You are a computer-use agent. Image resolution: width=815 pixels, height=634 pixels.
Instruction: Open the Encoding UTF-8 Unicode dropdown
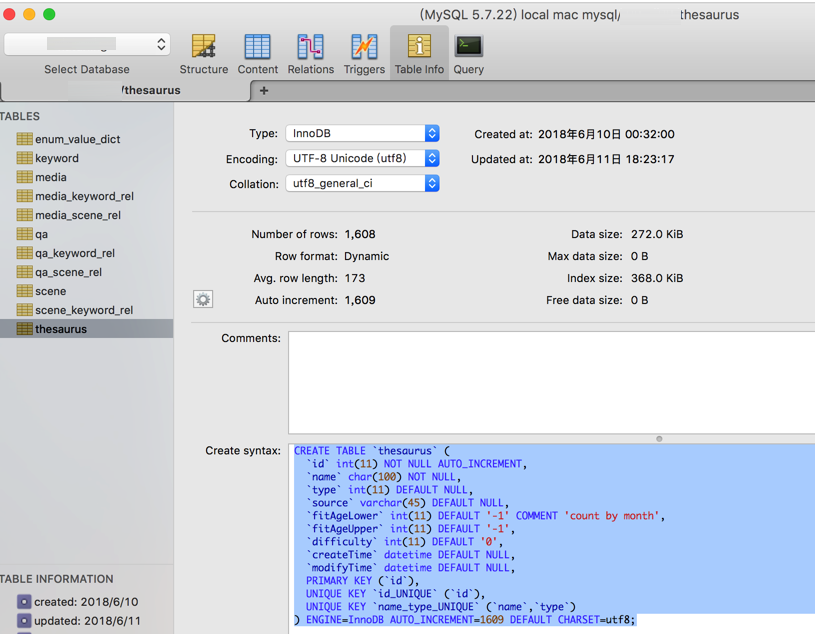tap(362, 158)
